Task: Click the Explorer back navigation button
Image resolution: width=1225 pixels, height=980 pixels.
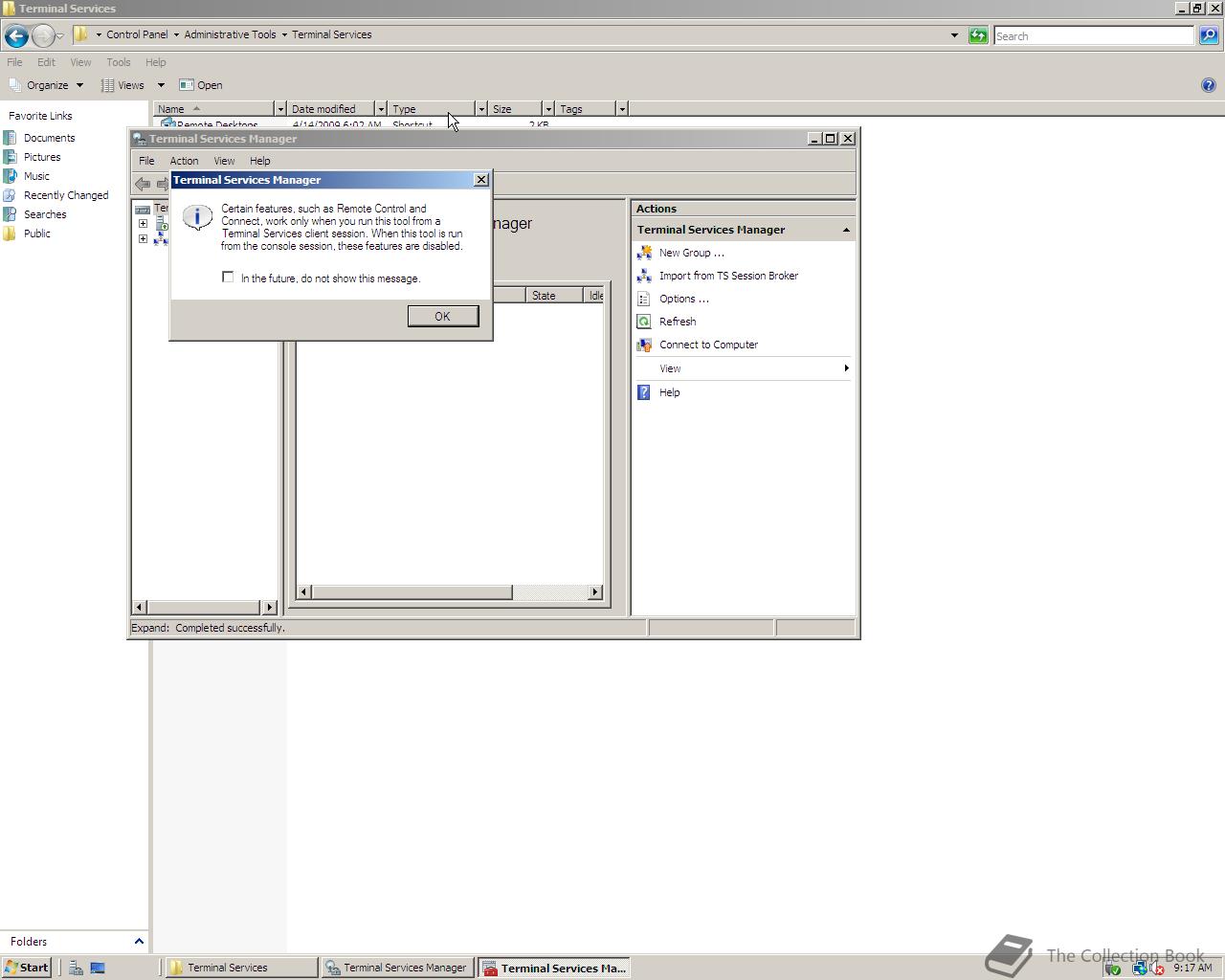Action: point(16,36)
